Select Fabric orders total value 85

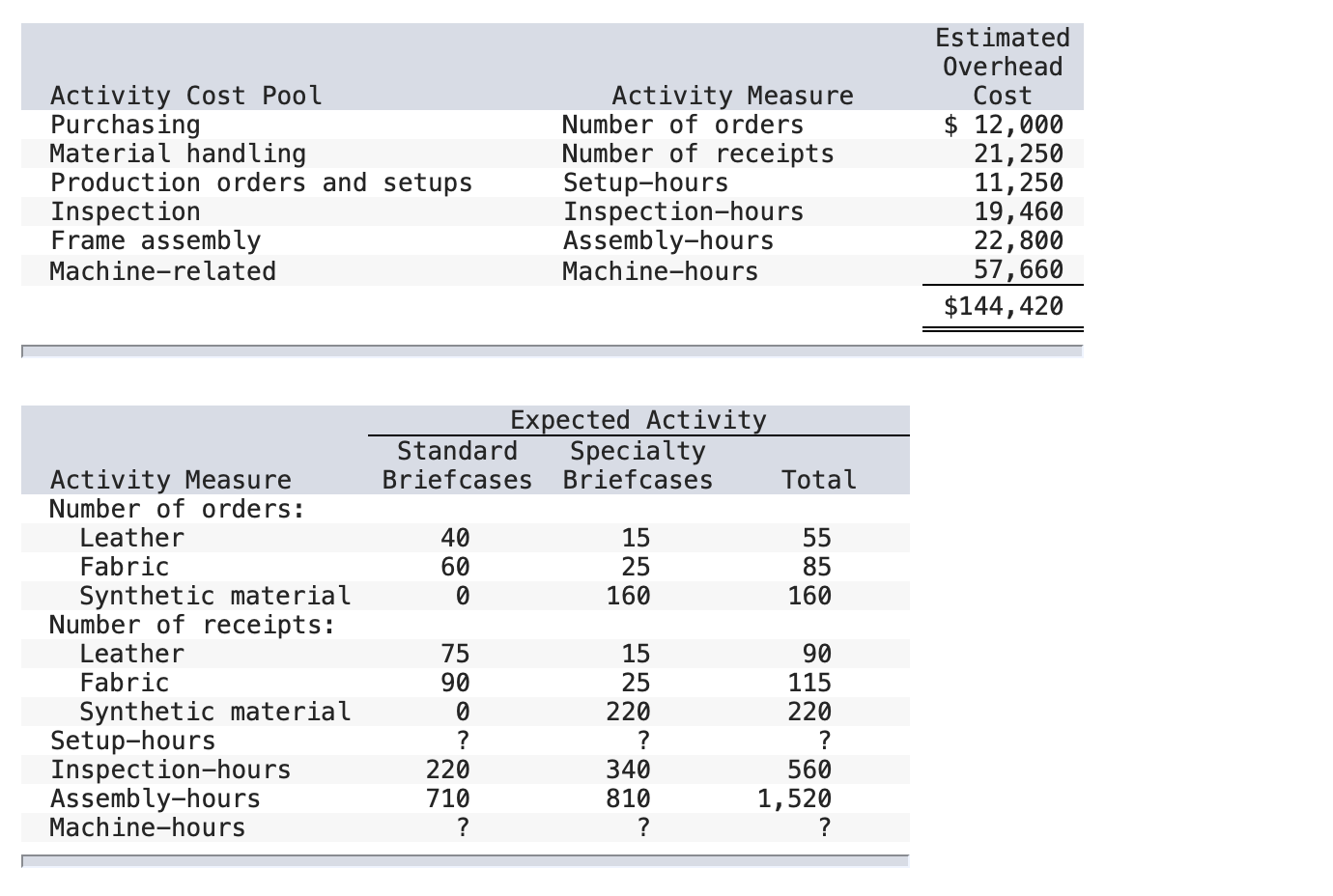817,567
